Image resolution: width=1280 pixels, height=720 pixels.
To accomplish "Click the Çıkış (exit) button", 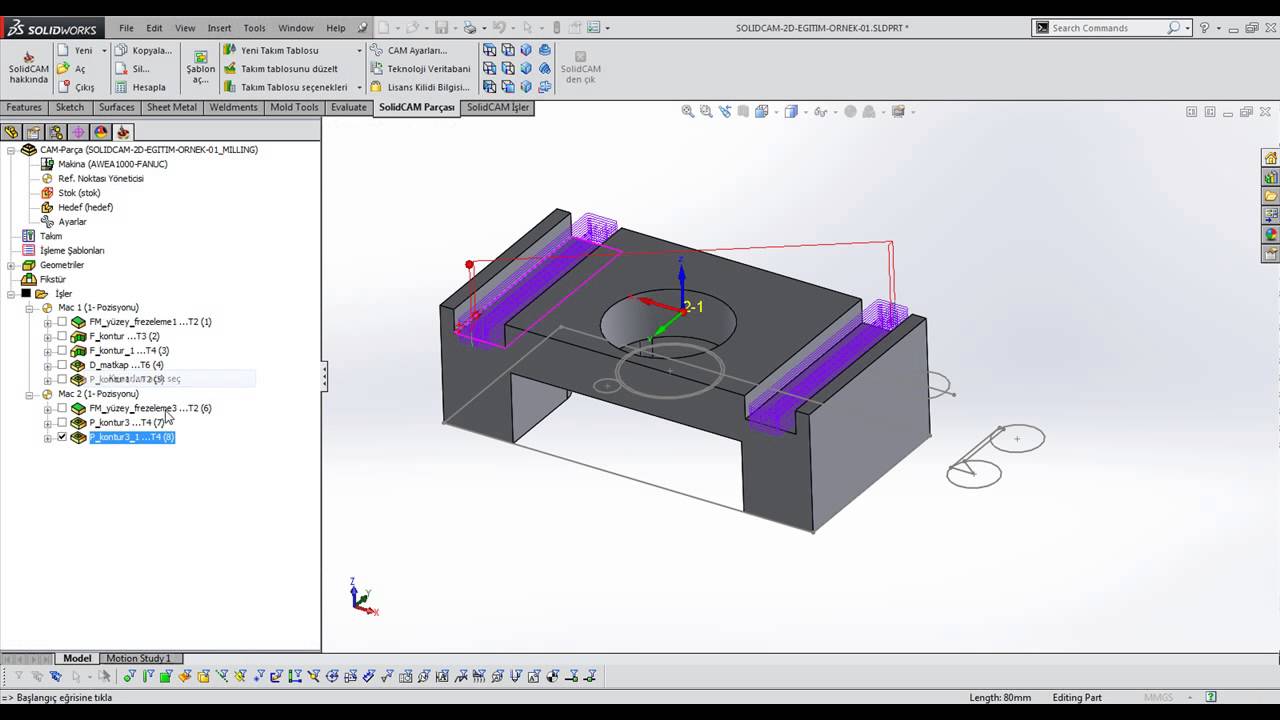I will pos(76,87).
